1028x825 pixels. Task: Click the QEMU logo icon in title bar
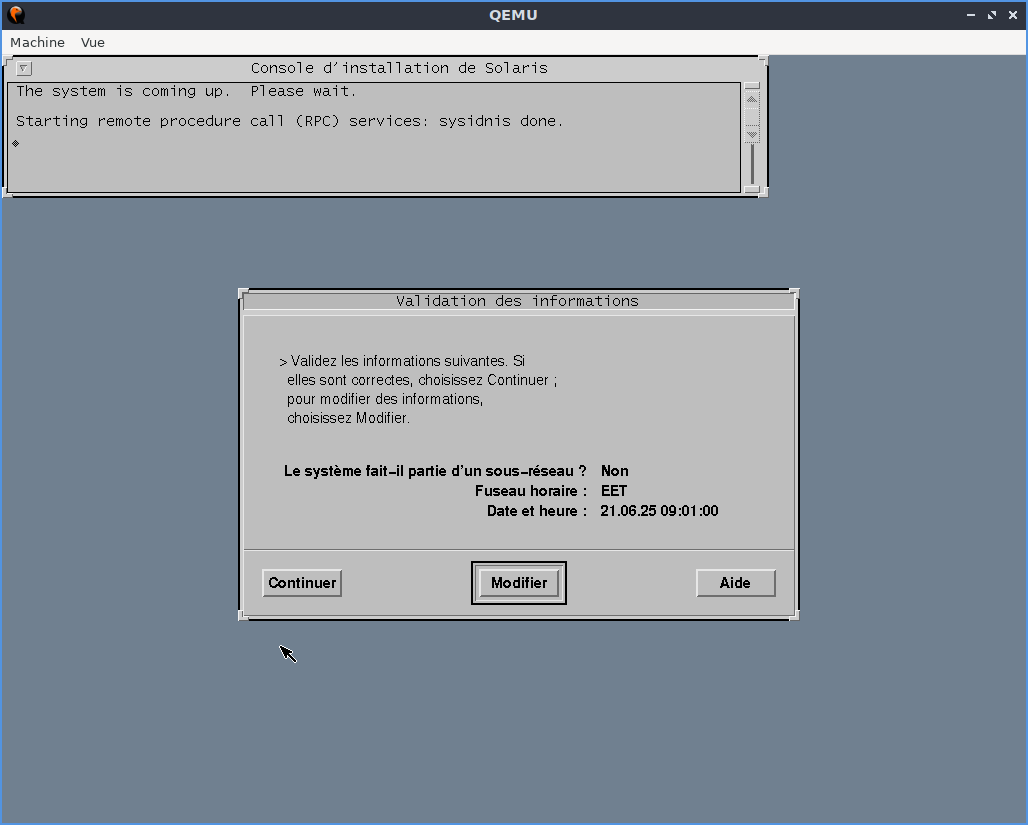(x=16, y=14)
